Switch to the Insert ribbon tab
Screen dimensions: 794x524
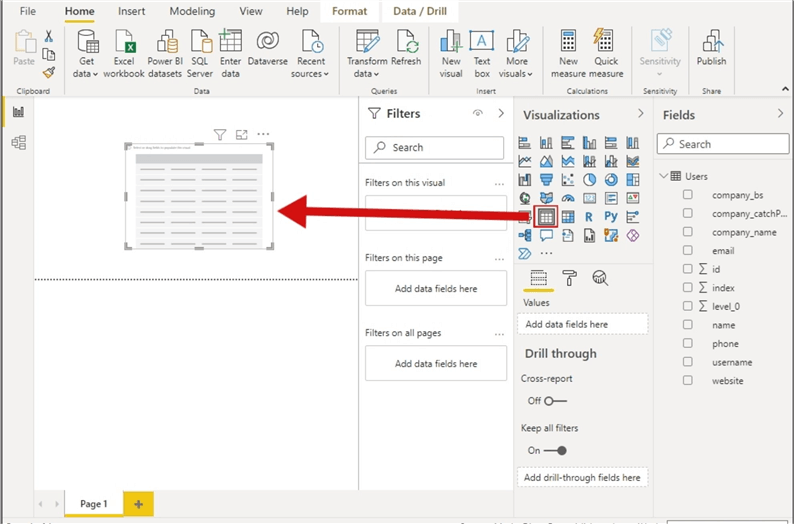[131, 11]
